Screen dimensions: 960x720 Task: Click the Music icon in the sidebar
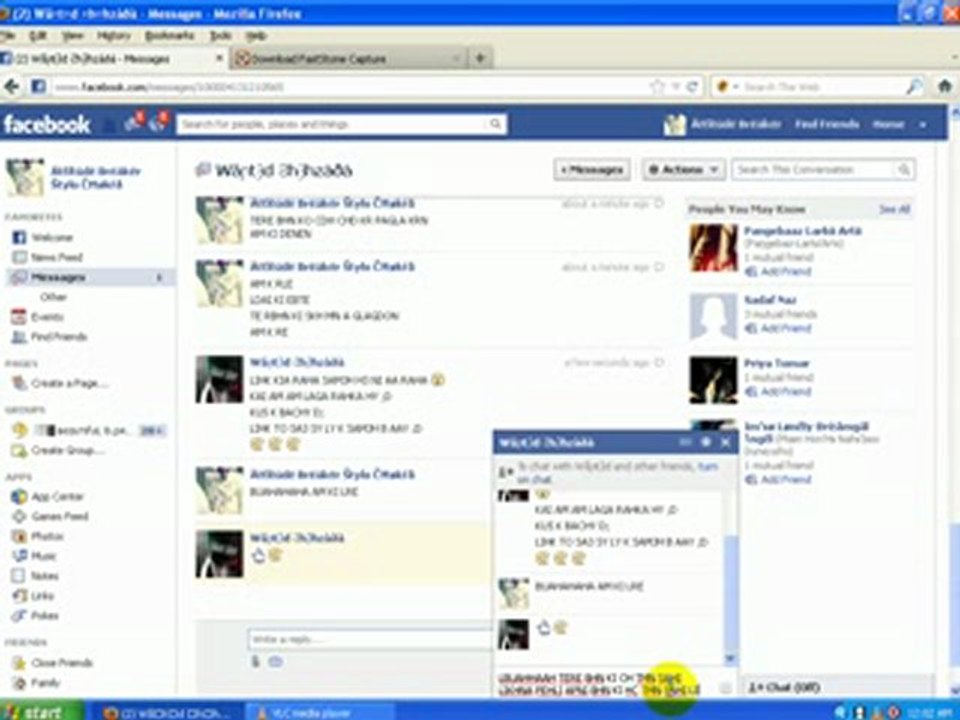coord(19,556)
